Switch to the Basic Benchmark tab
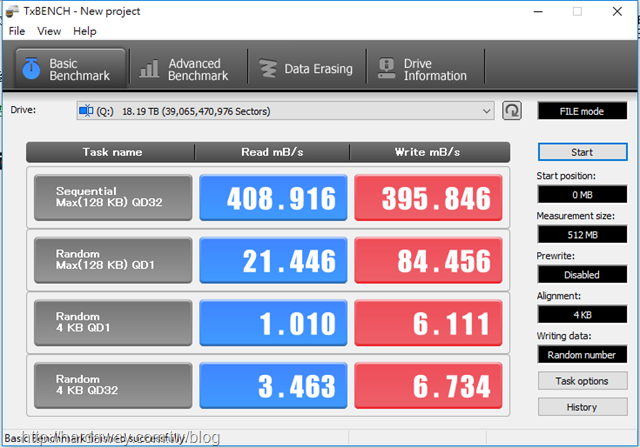Viewport: 640px width, 448px height. (70, 69)
